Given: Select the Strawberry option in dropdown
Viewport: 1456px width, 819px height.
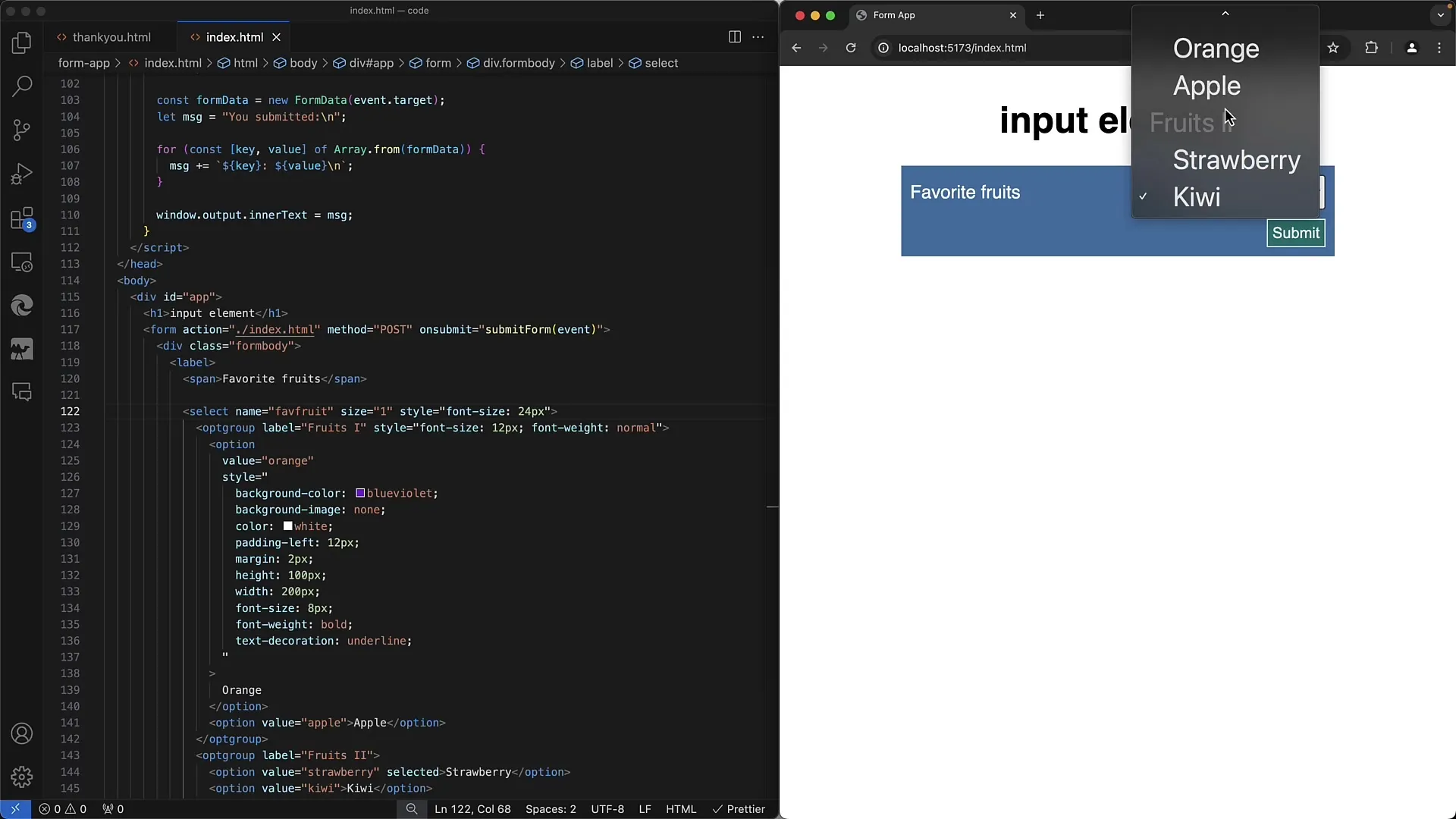Looking at the screenshot, I should point(1236,160).
